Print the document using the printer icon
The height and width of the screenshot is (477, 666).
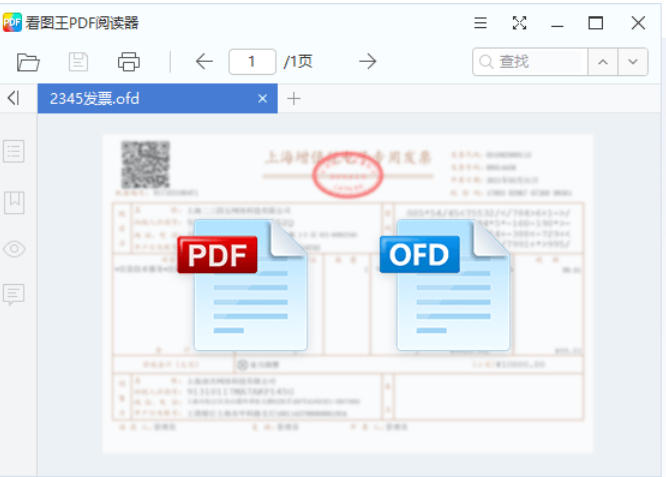pyautogui.click(x=129, y=62)
